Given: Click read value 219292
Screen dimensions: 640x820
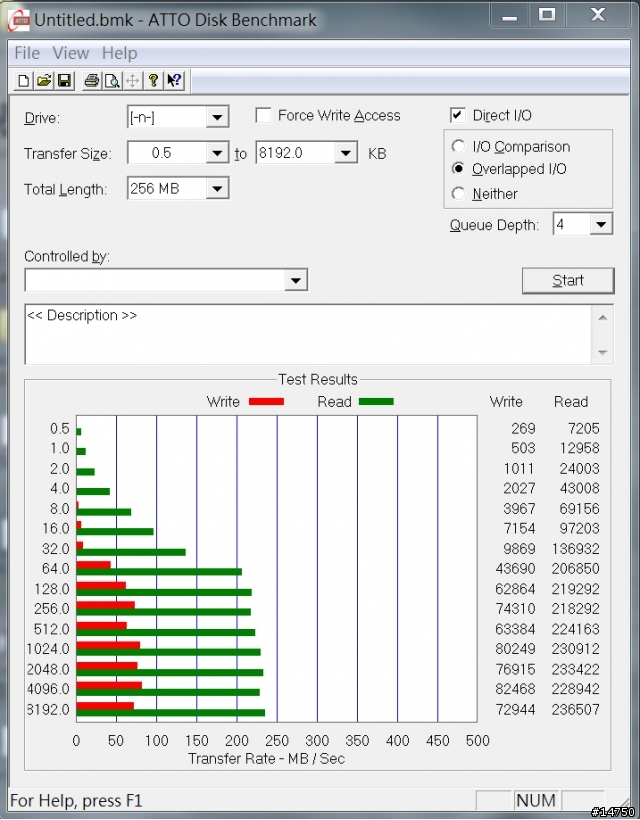Looking at the screenshot, I should tap(575, 589).
